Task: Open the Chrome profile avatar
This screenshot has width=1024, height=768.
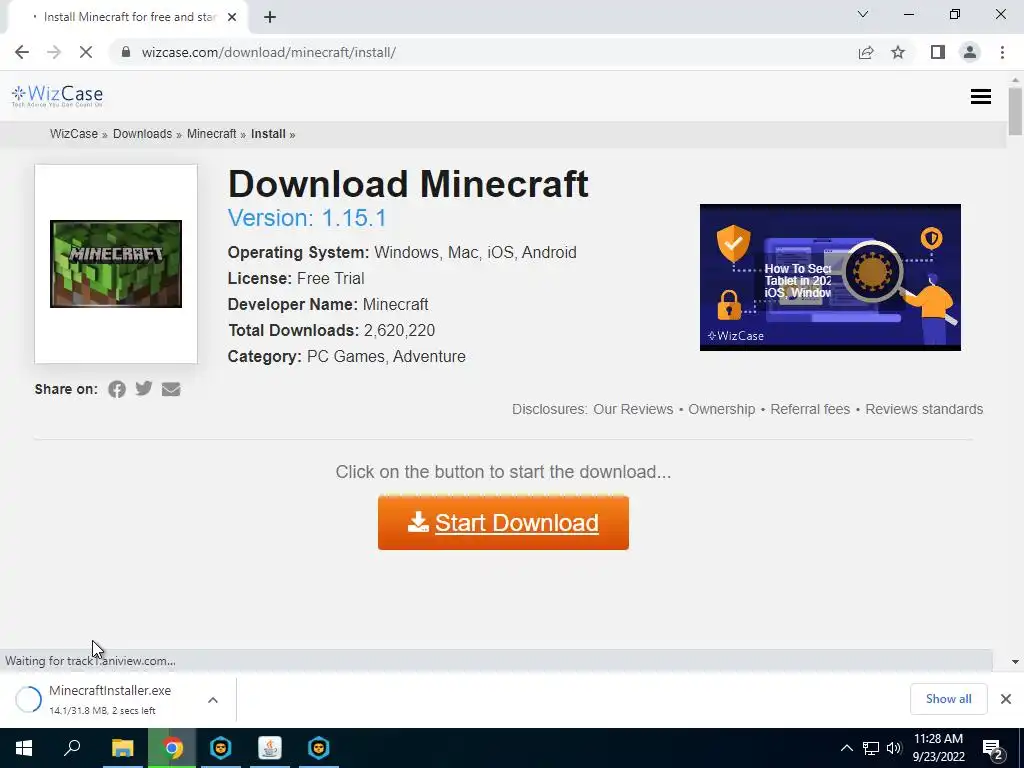Action: point(970,52)
